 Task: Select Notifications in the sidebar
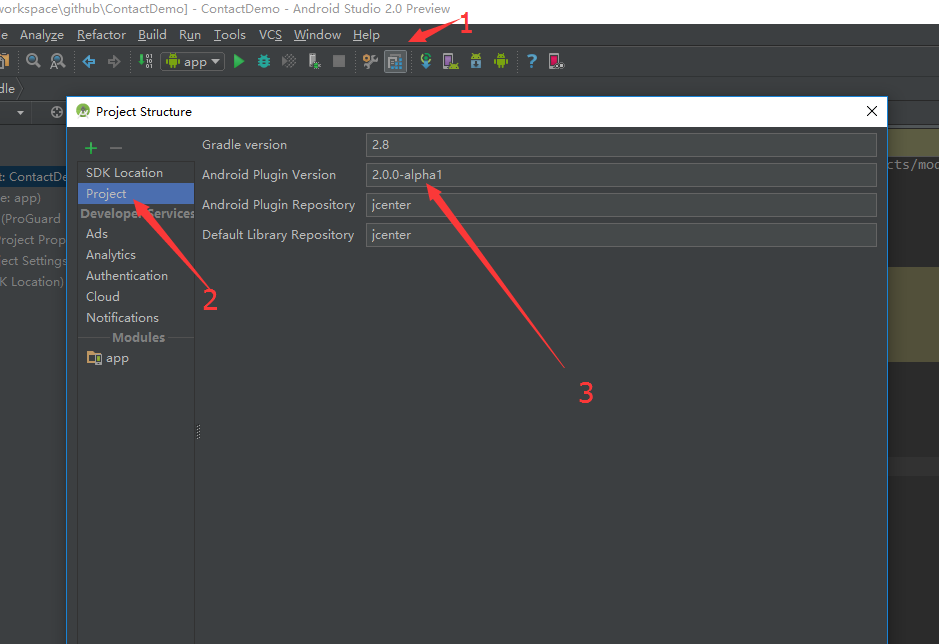click(x=136, y=318)
